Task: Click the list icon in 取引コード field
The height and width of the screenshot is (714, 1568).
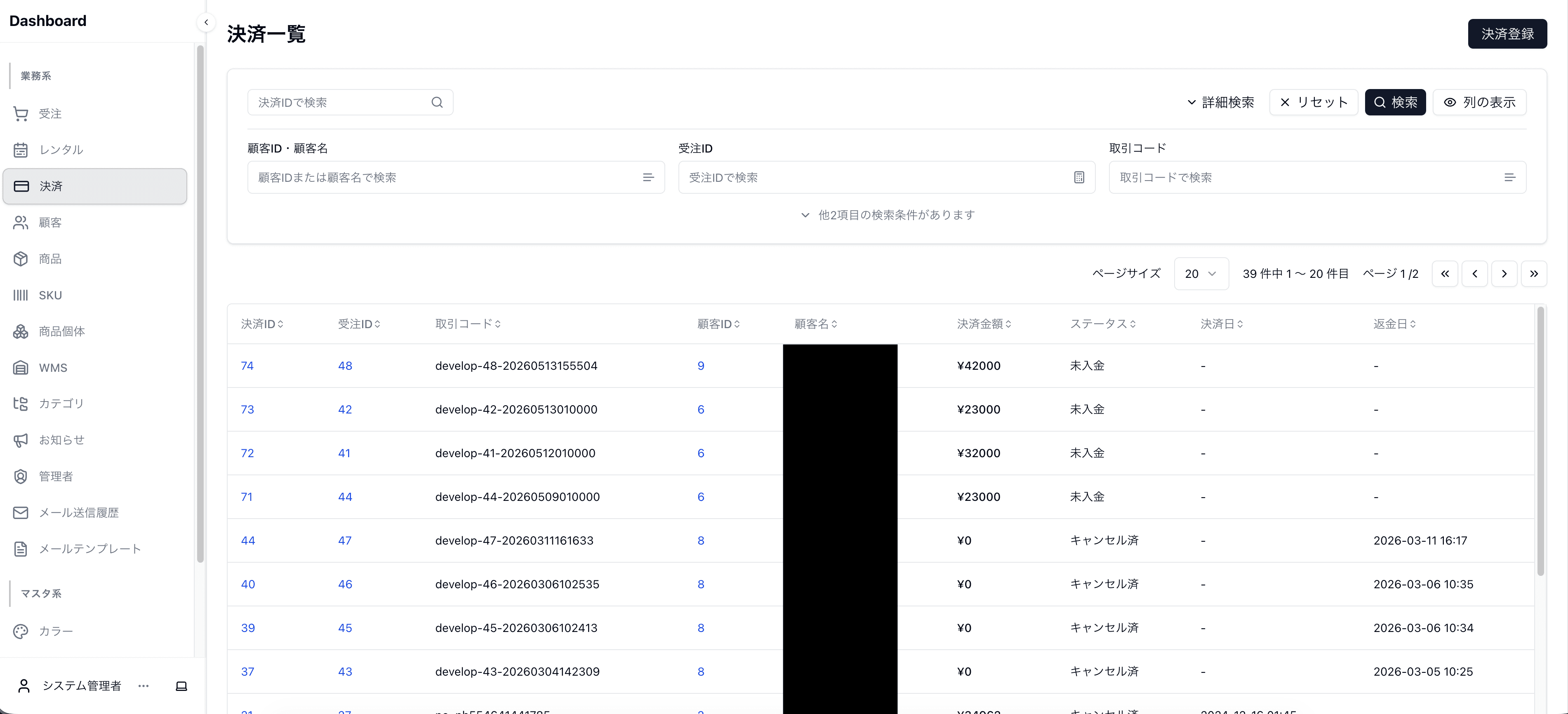Action: [1509, 177]
